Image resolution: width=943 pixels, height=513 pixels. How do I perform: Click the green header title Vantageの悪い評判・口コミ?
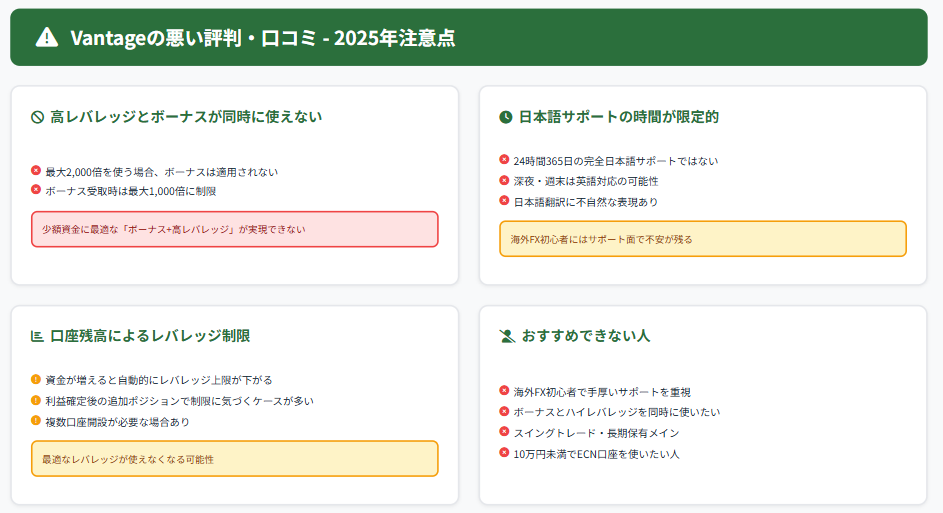(262, 38)
